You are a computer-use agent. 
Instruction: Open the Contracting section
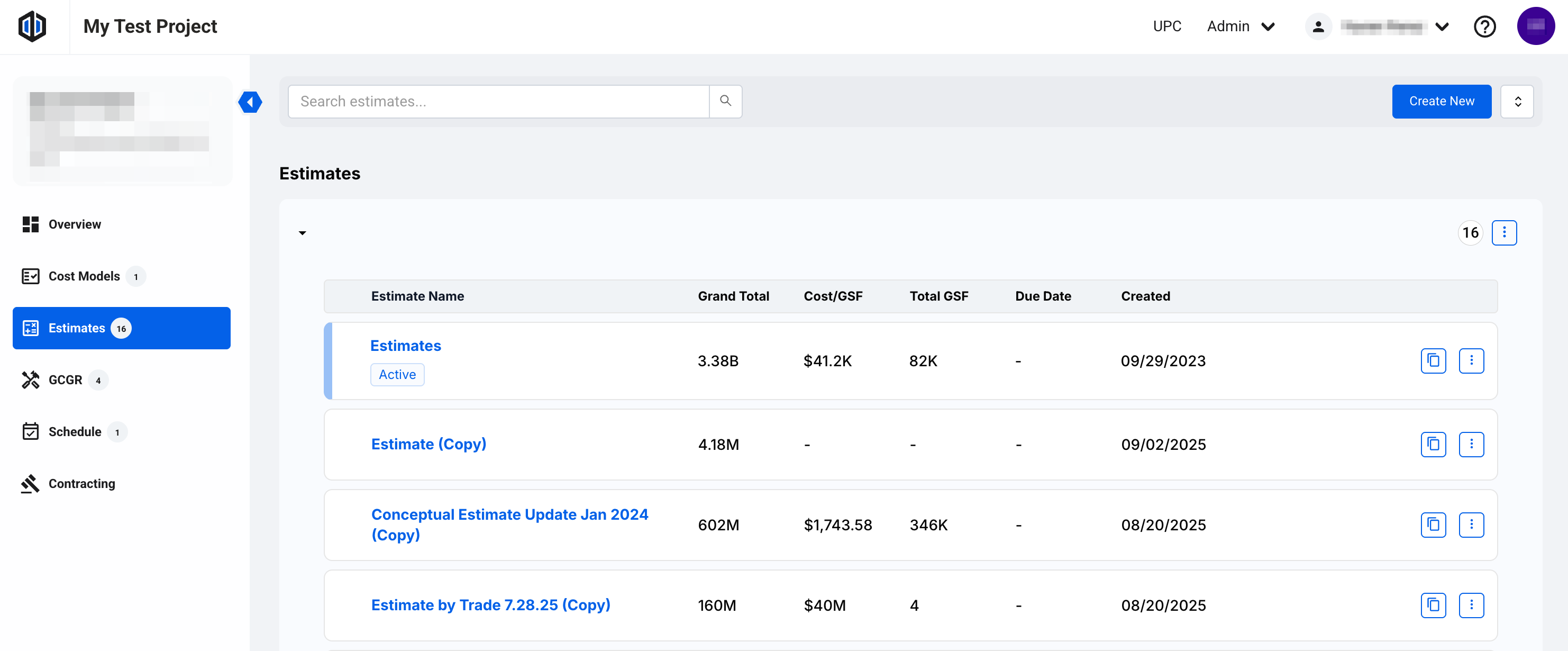coord(122,484)
